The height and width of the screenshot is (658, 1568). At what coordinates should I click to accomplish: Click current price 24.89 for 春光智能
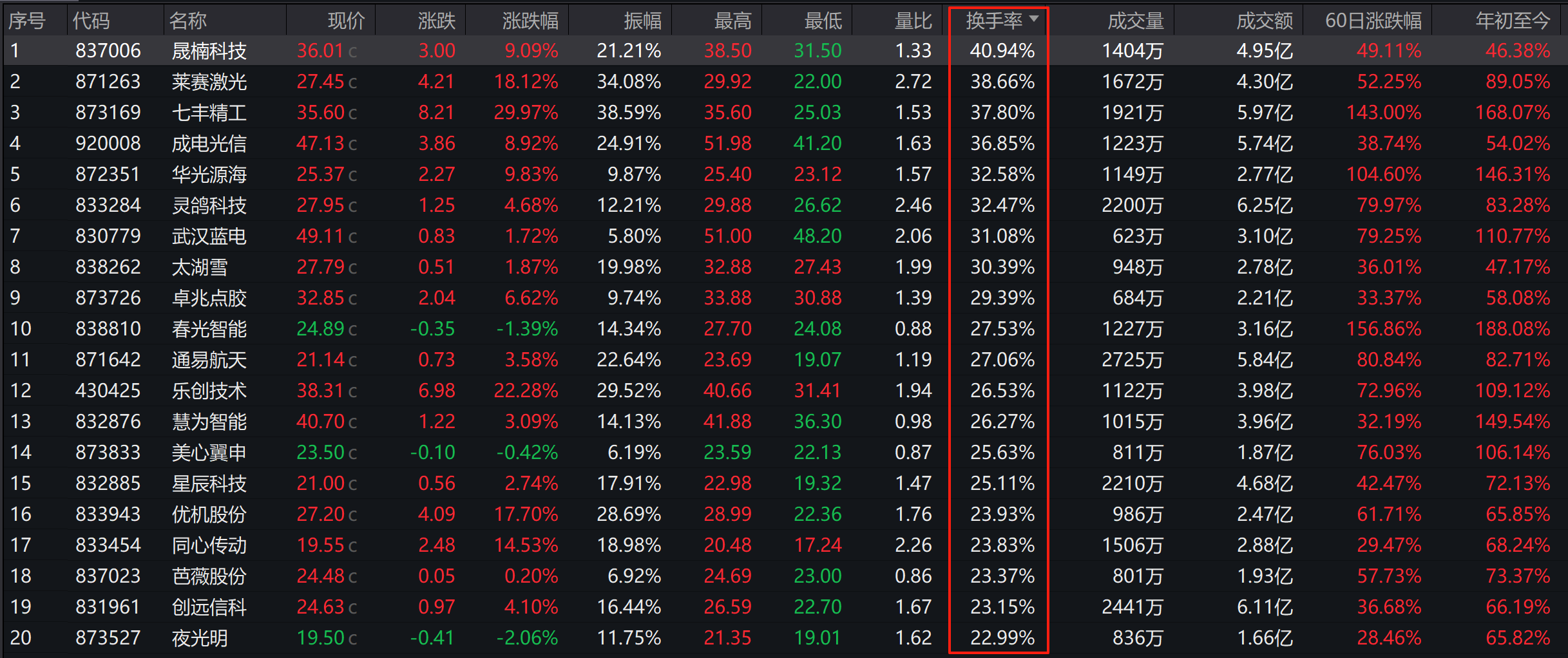click(x=320, y=329)
